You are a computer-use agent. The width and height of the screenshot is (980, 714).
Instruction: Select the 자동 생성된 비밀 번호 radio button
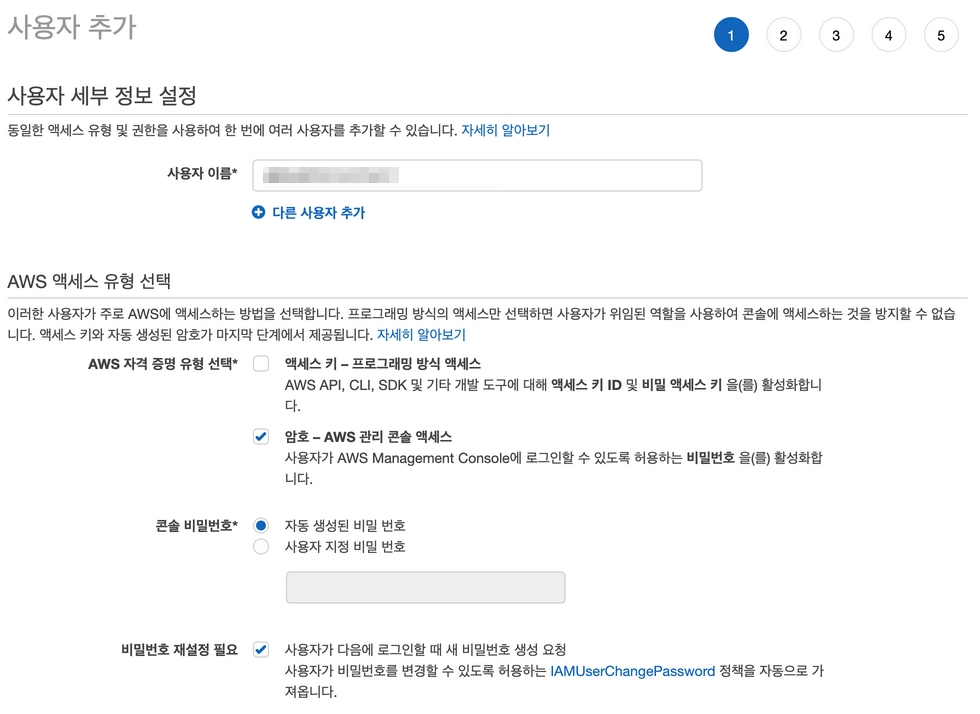tap(261, 525)
